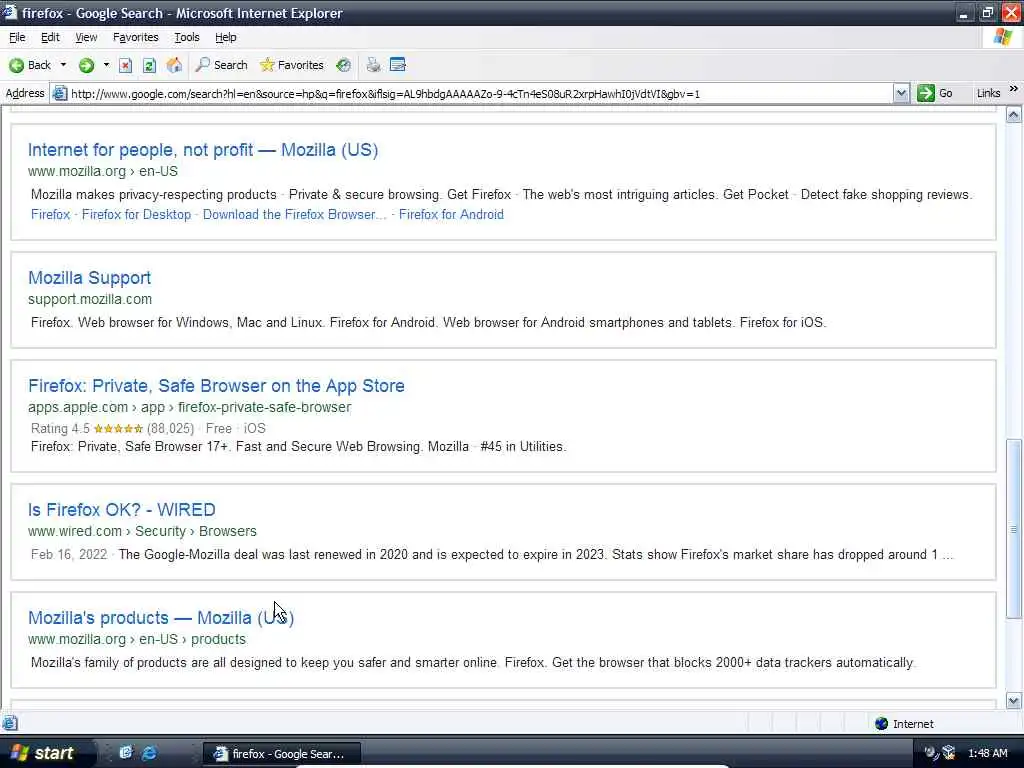Screen dimensions: 1024x768
Task: Click the star rating of App Store result
Action: tap(118, 428)
